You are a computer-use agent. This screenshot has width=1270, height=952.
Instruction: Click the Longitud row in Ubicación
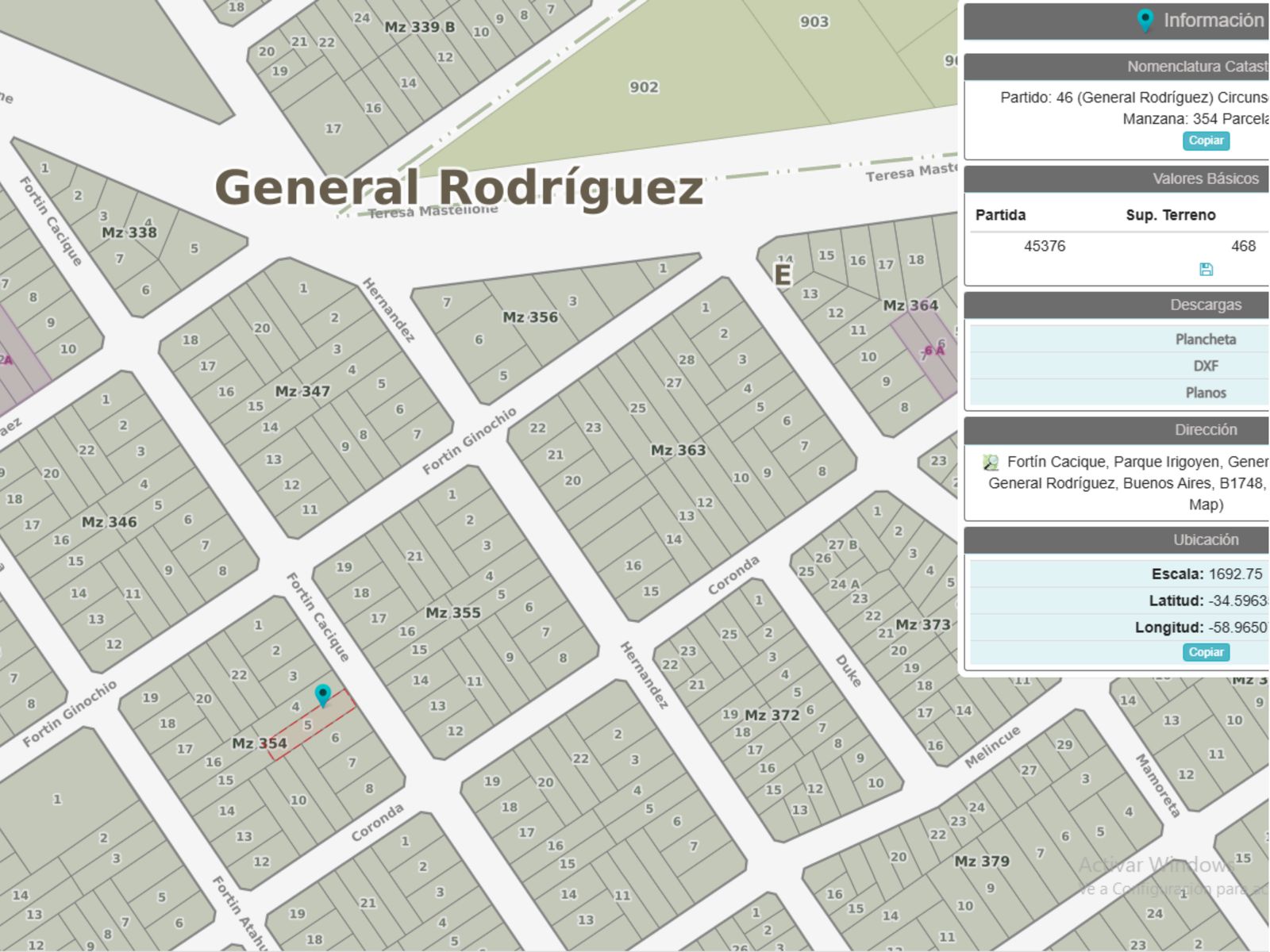click(x=1119, y=628)
